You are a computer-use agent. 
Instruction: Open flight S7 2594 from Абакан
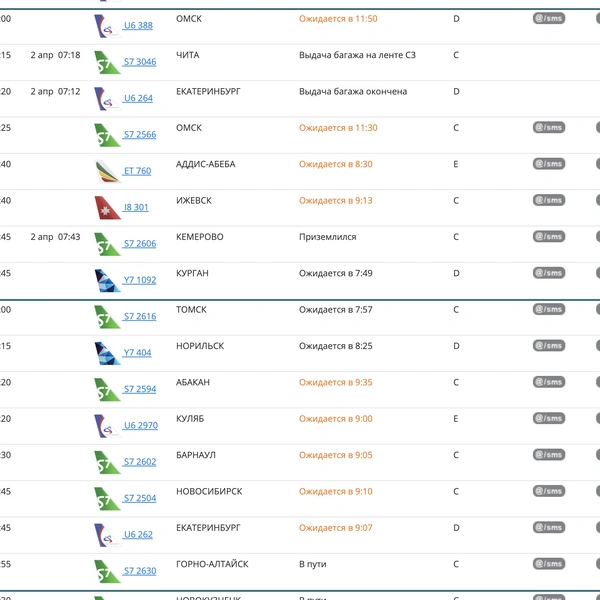(x=140, y=389)
